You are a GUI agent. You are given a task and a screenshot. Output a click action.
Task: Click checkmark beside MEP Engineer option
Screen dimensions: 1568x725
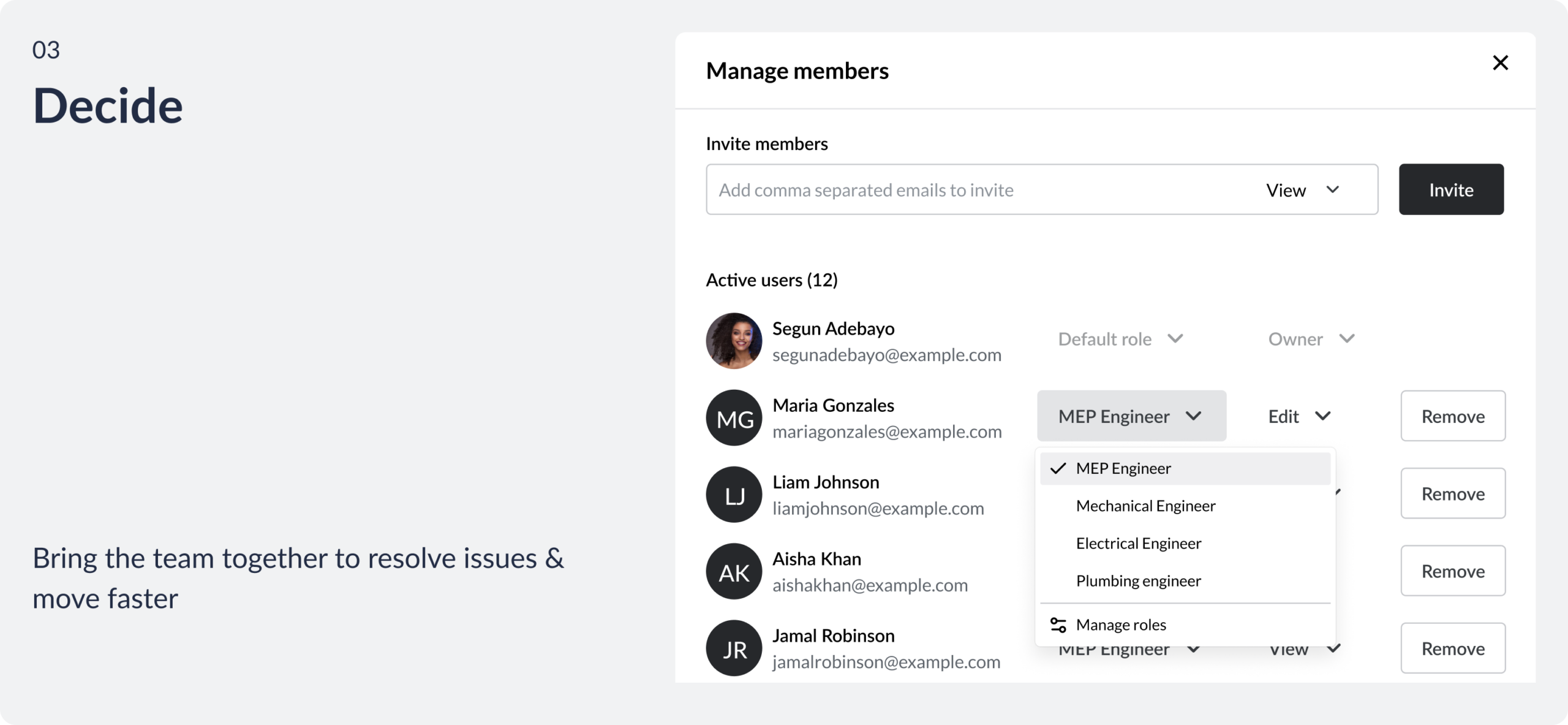1058,468
